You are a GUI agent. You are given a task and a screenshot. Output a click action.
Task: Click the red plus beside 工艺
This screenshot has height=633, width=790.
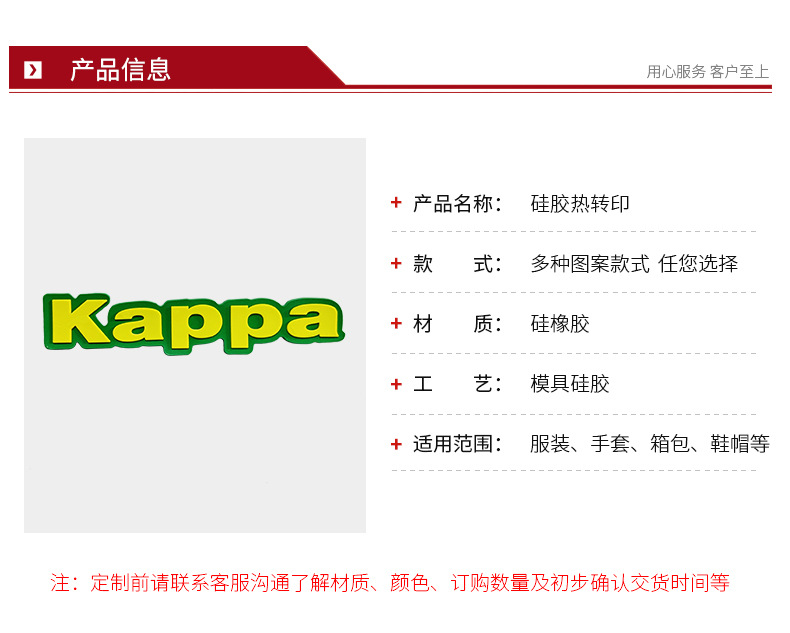coord(396,384)
